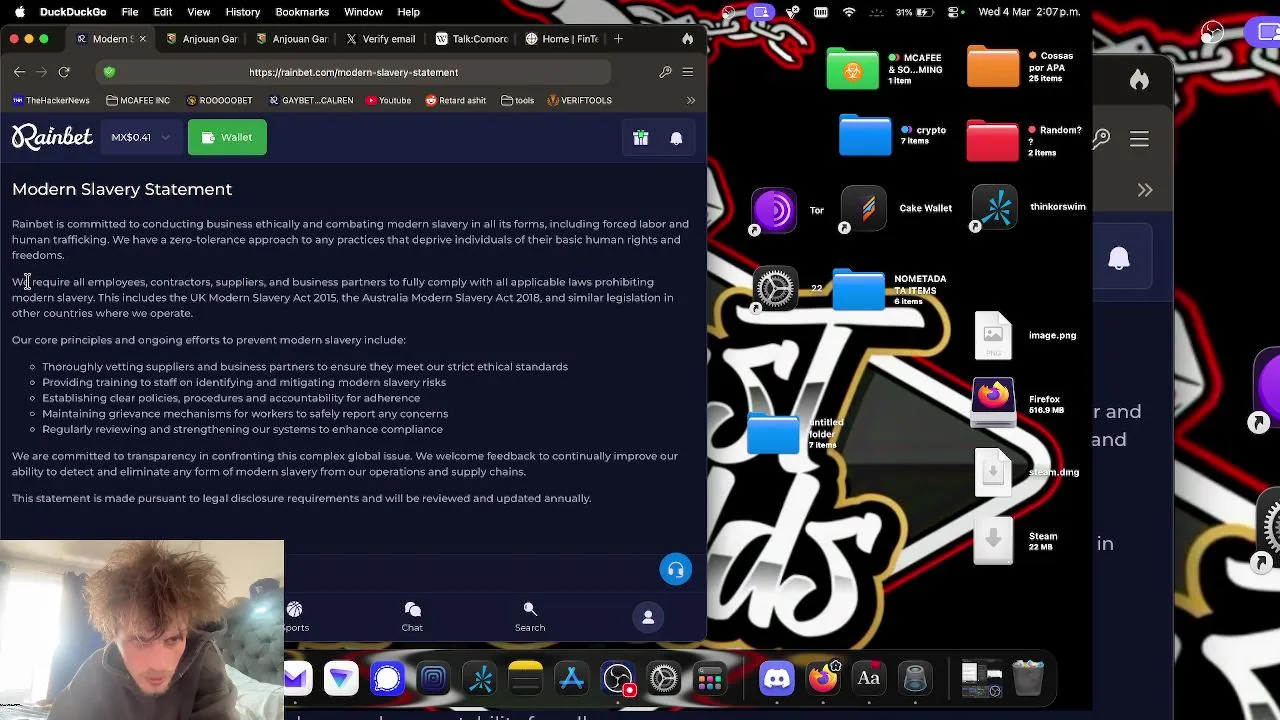Open Discord from the Dock
This screenshot has width=1280, height=720.
click(x=777, y=679)
